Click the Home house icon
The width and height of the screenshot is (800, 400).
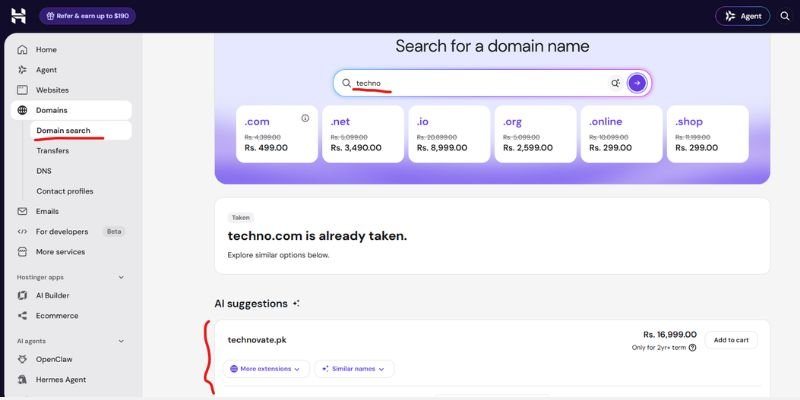(22, 49)
